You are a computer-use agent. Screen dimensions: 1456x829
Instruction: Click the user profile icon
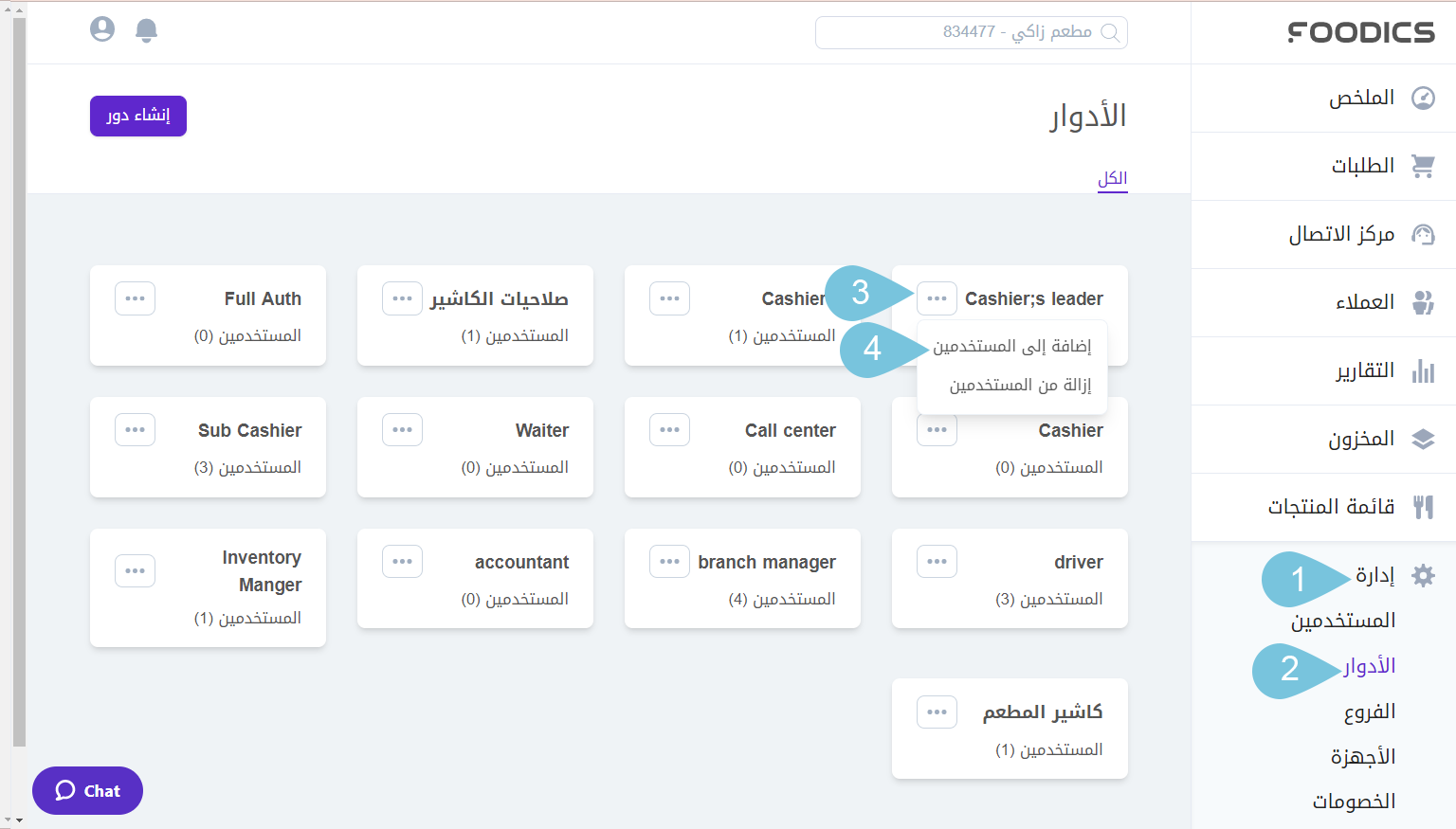pyautogui.click(x=102, y=28)
